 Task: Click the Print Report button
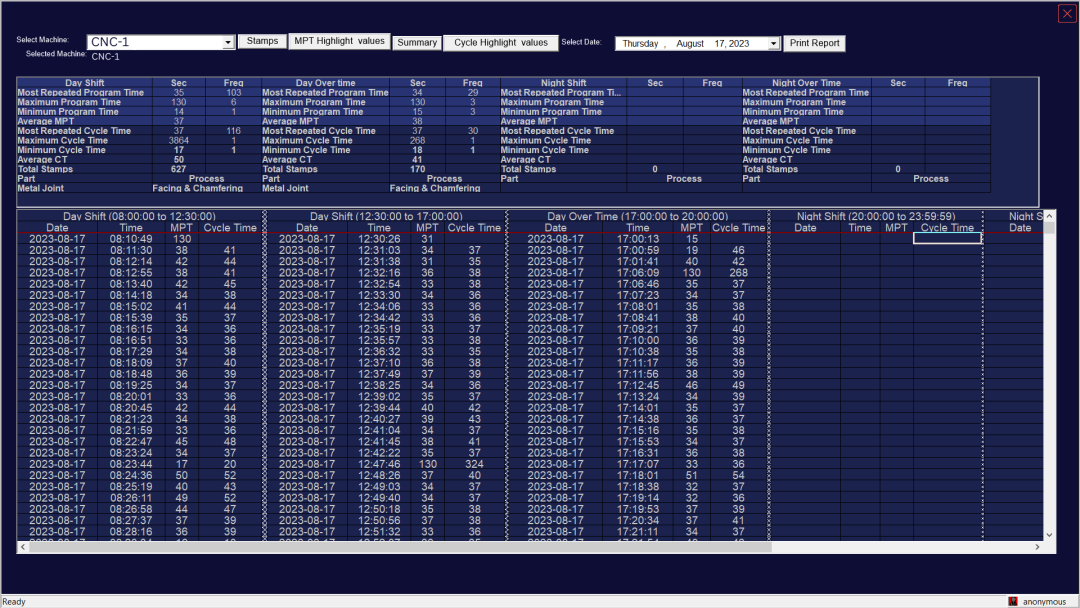click(x=814, y=43)
